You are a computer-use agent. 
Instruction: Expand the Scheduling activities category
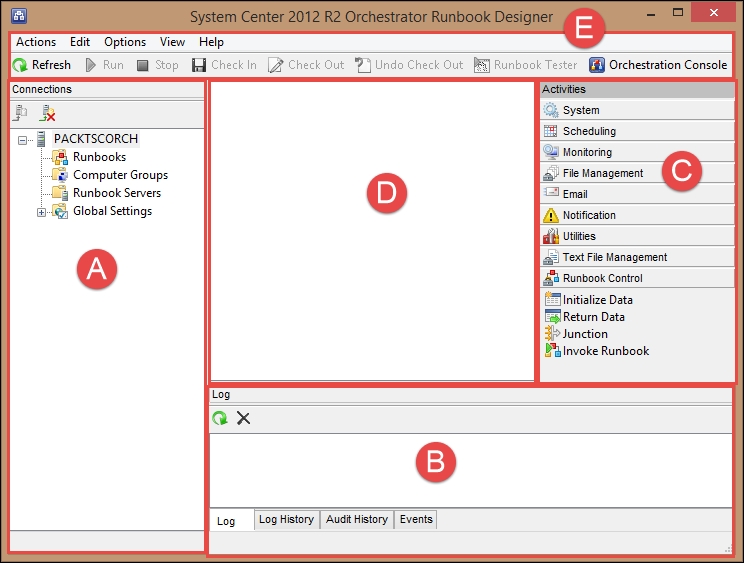click(x=637, y=131)
